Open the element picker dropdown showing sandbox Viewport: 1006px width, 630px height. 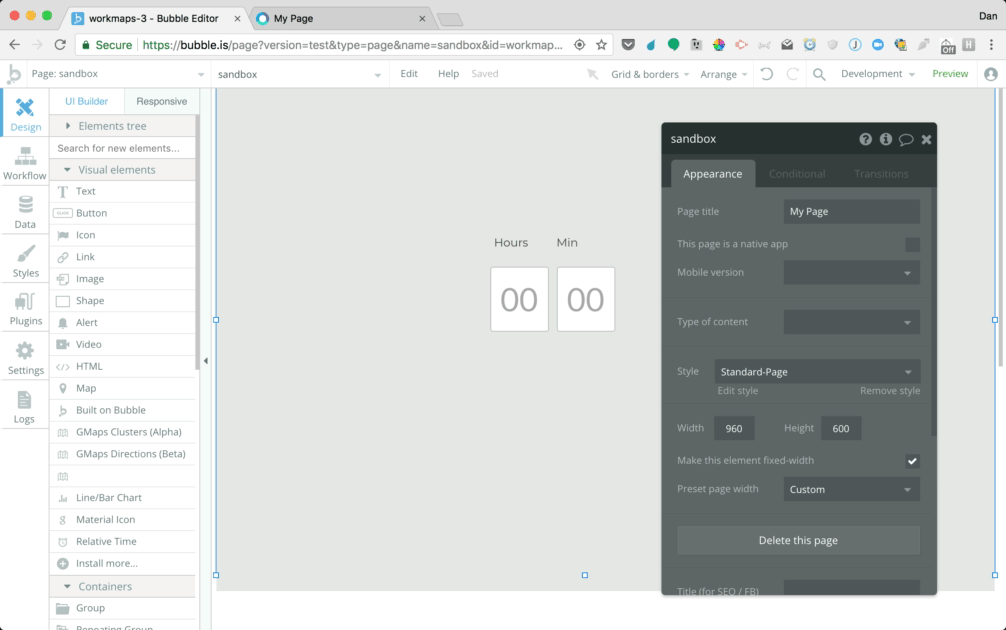tap(299, 74)
